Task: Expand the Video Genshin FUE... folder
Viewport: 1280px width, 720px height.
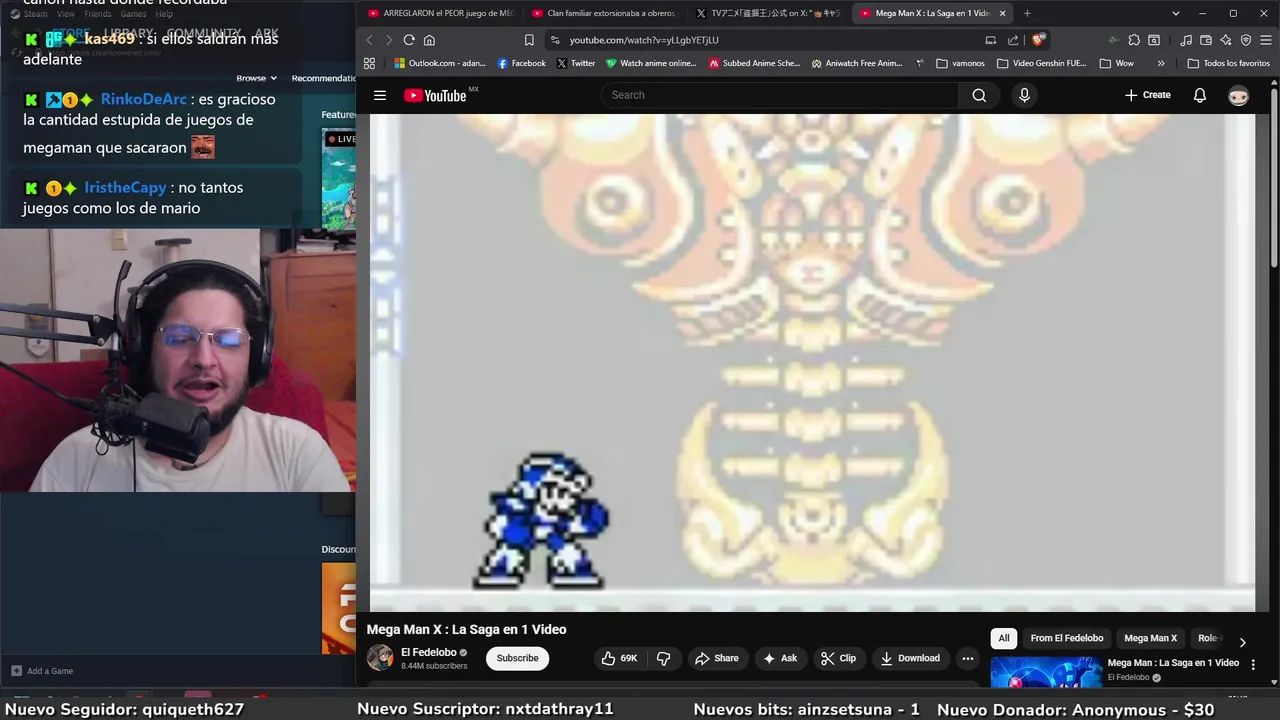Action: pyautogui.click(x=1041, y=63)
